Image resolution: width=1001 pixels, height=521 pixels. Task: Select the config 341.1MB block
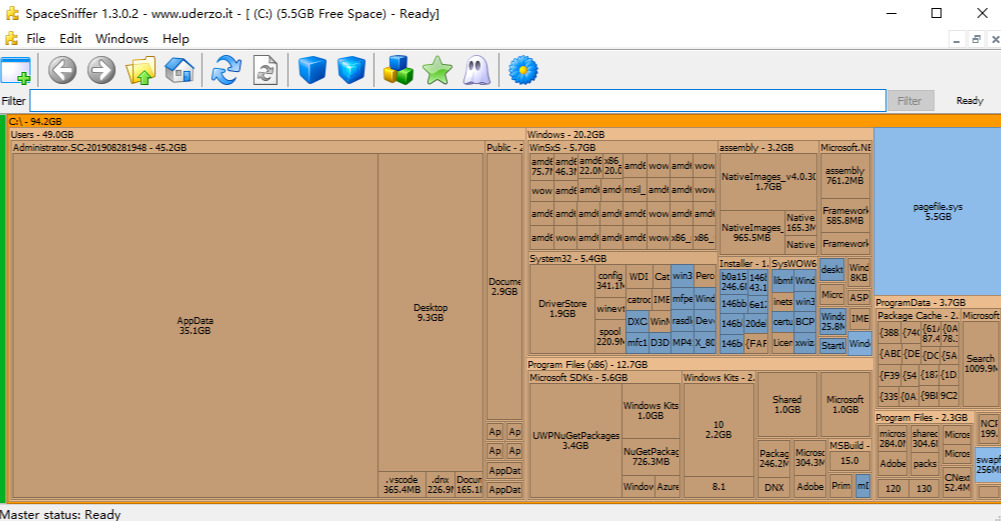610,280
